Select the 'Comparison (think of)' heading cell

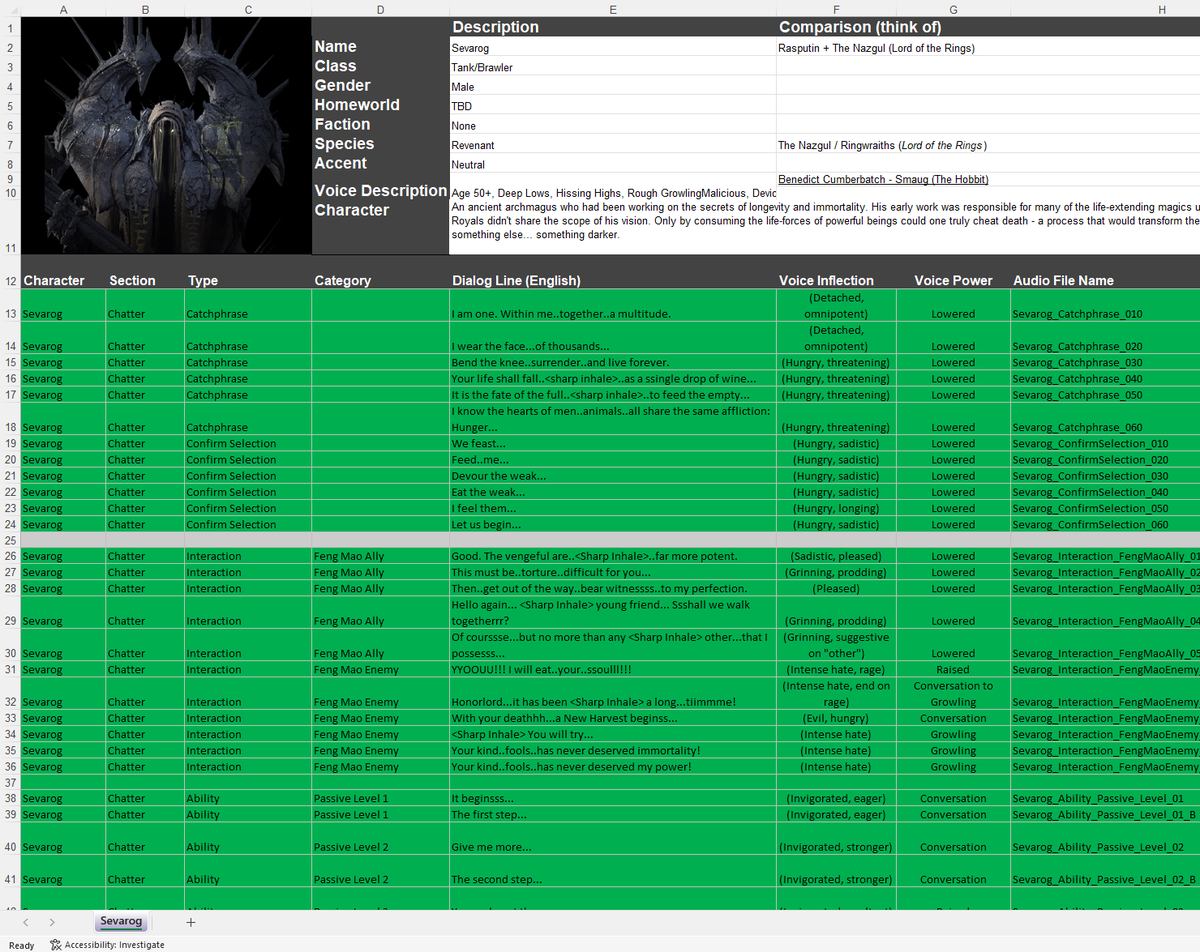click(988, 27)
